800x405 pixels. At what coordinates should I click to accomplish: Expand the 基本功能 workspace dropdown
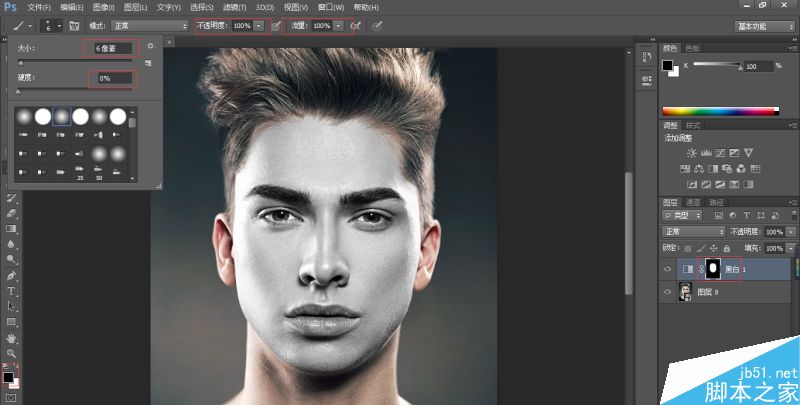click(x=764, y=27)
